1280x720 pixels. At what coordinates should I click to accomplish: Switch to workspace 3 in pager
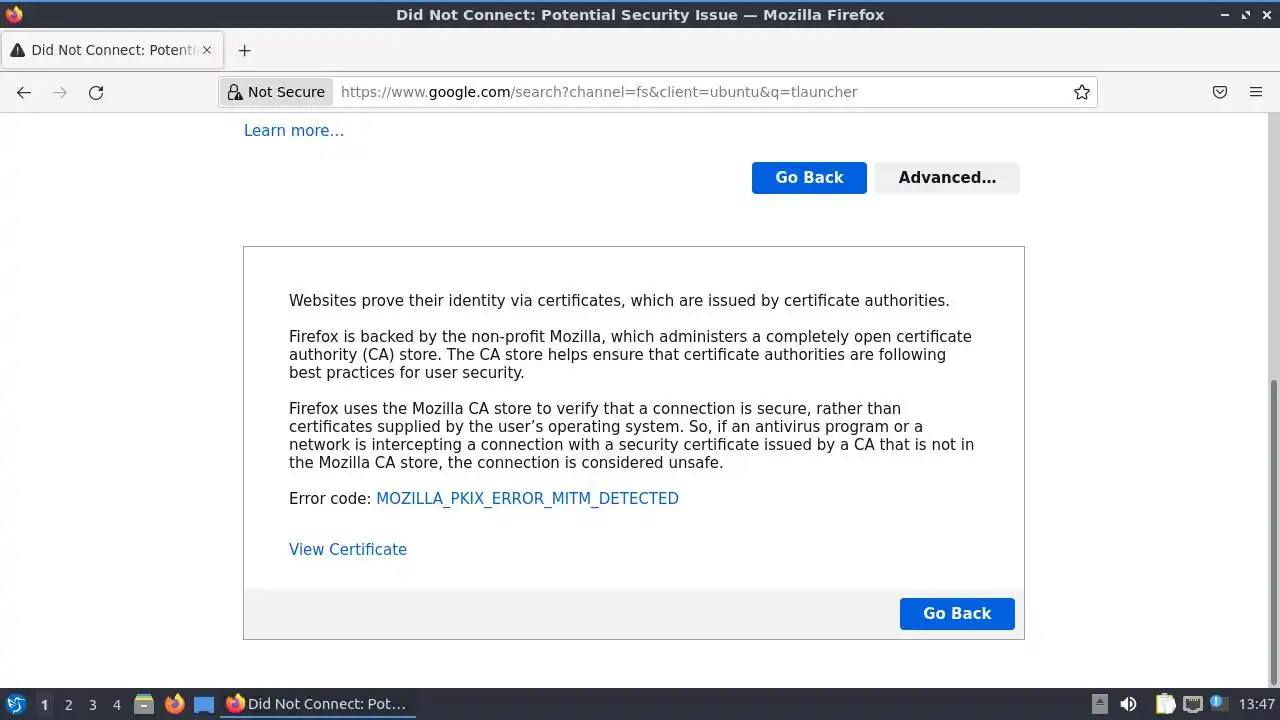(x=92, y=705)
